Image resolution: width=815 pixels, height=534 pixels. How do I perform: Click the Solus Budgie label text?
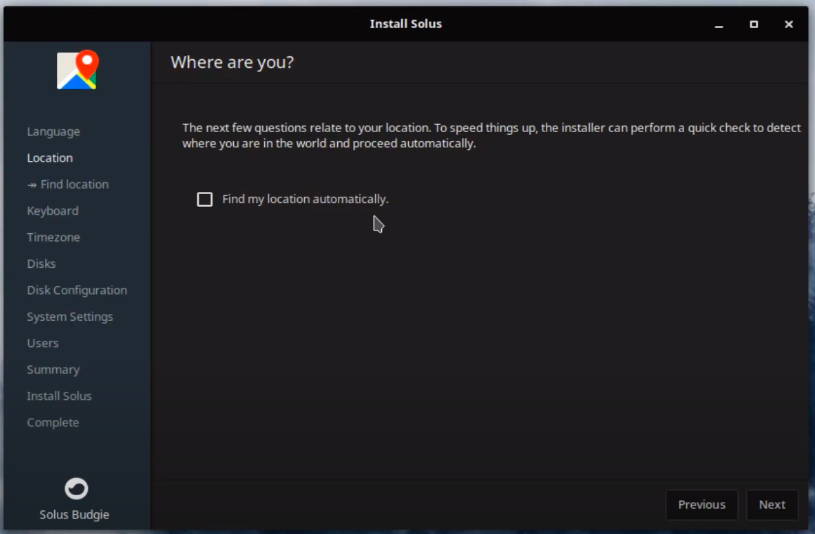(74, 515)
